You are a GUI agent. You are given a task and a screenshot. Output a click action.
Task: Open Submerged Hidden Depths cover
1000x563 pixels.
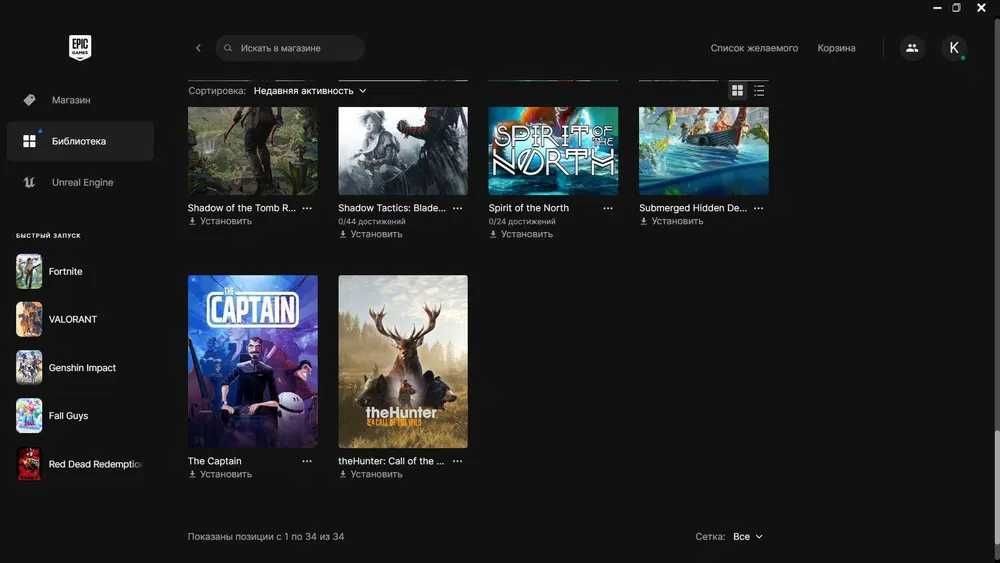coord(703,150)
